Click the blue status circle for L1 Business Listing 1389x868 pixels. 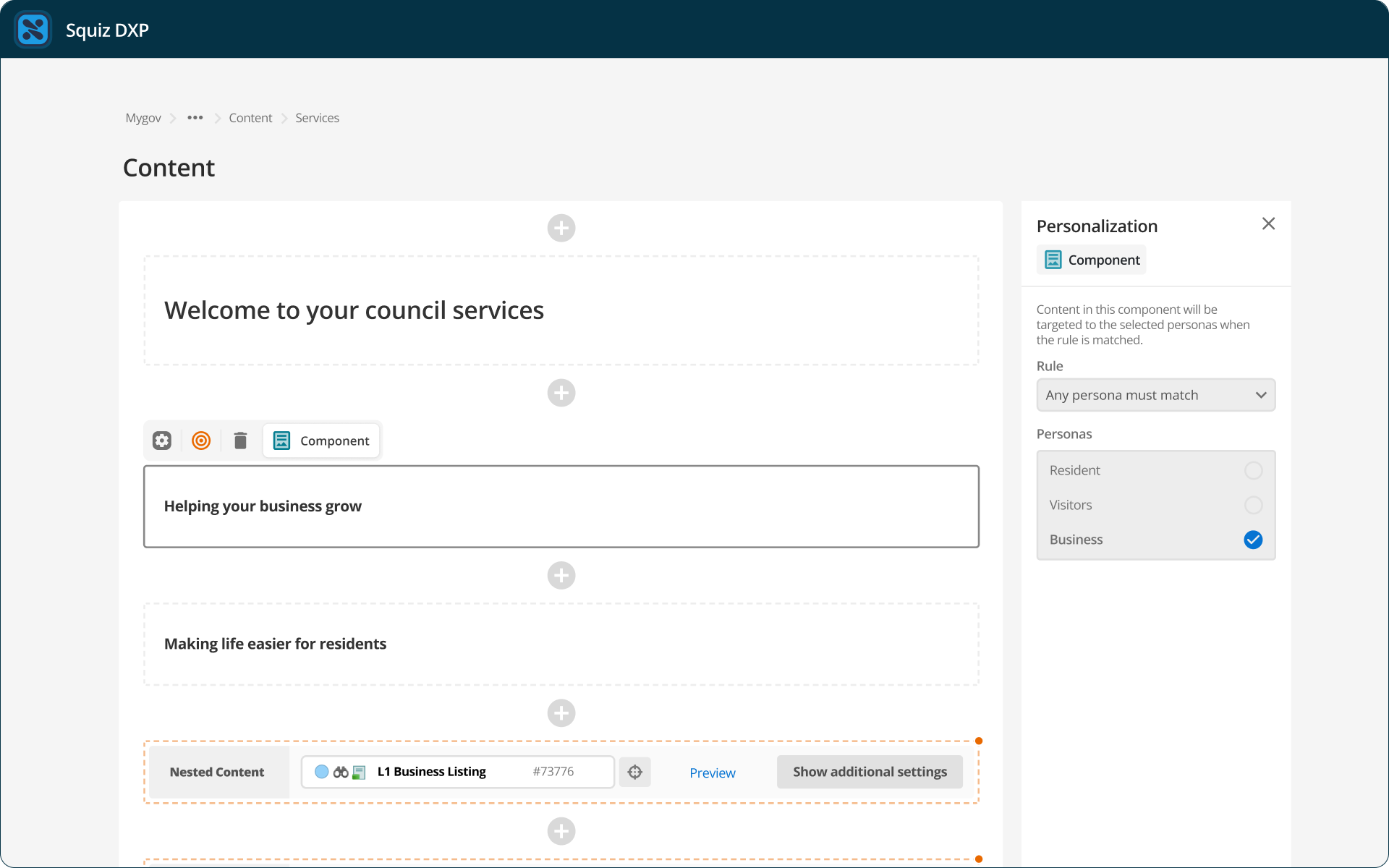322,772
